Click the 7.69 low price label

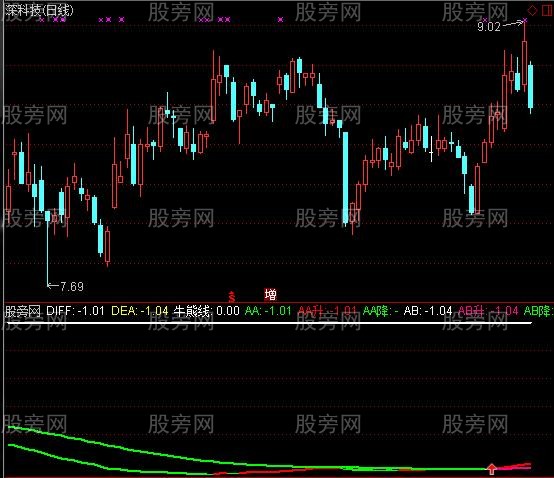pos(72,286)
